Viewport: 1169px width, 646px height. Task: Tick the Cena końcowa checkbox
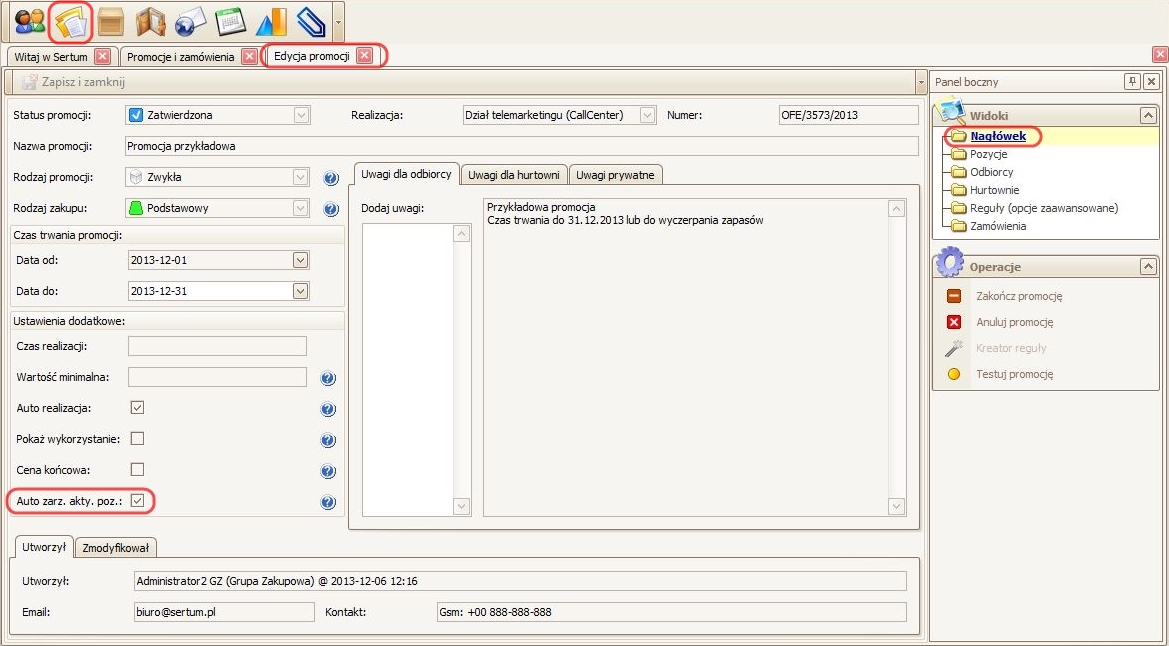point(138,469)
